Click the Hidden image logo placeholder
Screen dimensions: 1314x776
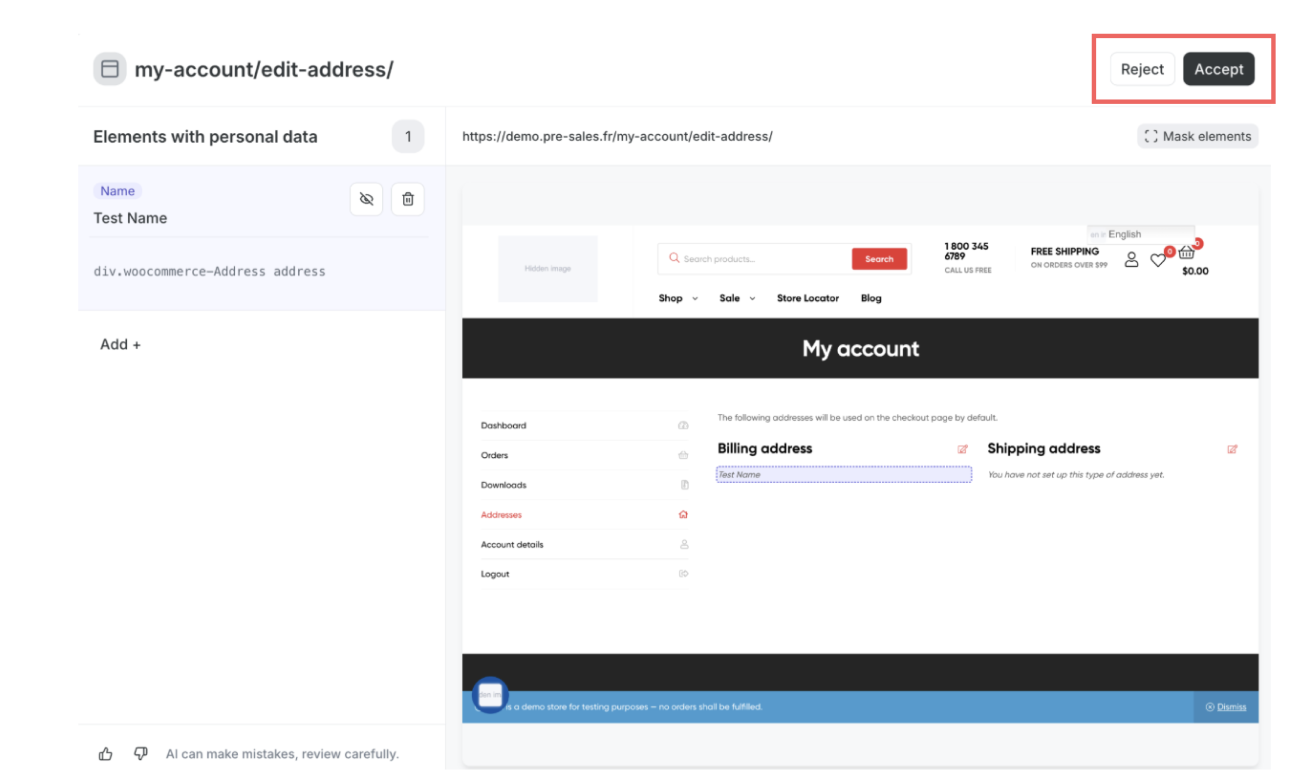[x=548, y=268]
